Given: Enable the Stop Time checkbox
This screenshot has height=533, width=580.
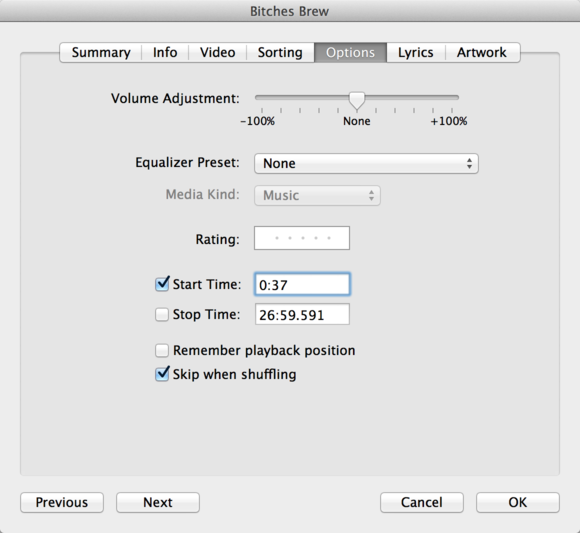Looking at the screenshot, I should click(162, 314).
